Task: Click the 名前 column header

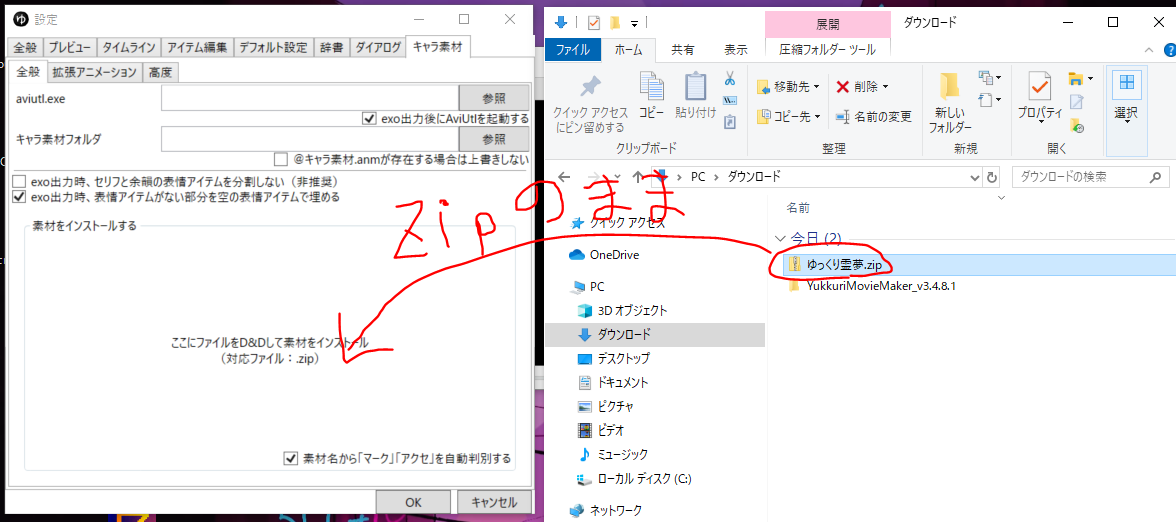Action: coord(797,208)
